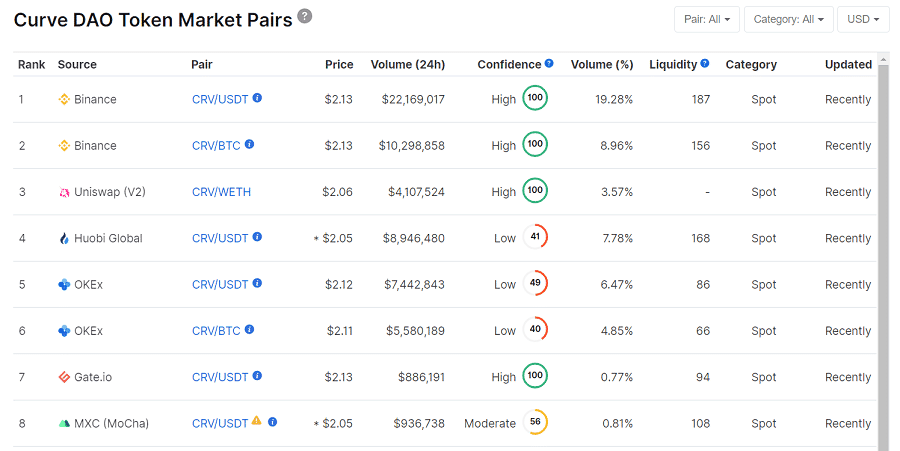Click info icon next to Binance CRV/BTC pair
This screenshot has width=900, height=451.
click(x=249, y=144)
